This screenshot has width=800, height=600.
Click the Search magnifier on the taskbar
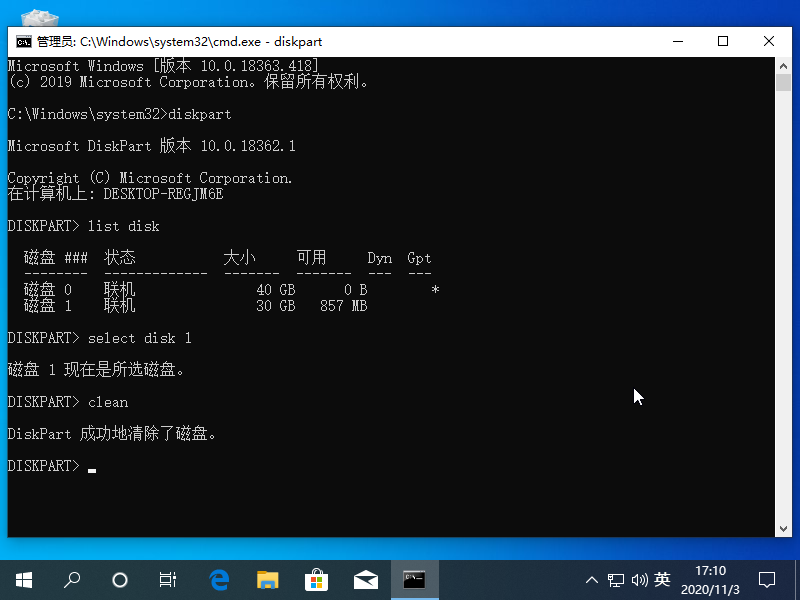click(x=71, y=580)
